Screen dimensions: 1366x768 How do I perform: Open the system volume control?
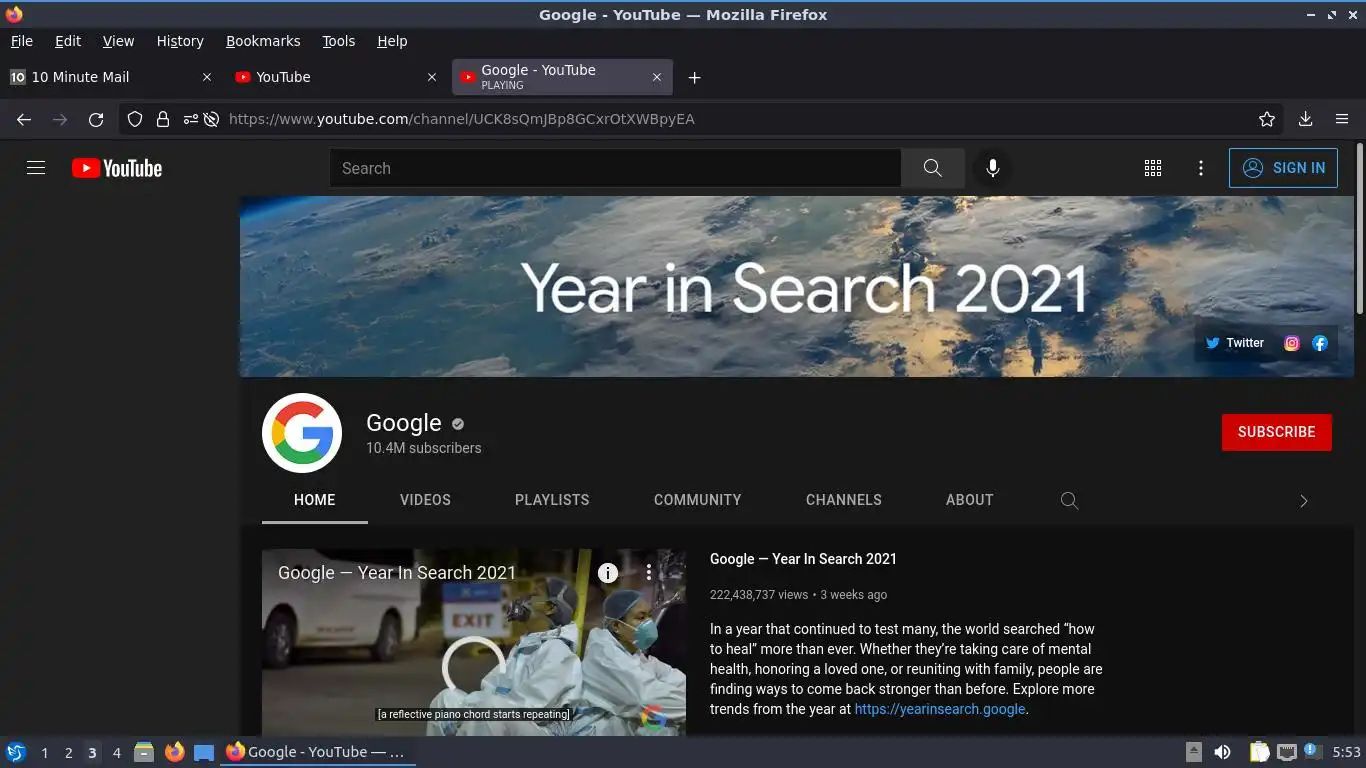click(x=1223, y=752)
